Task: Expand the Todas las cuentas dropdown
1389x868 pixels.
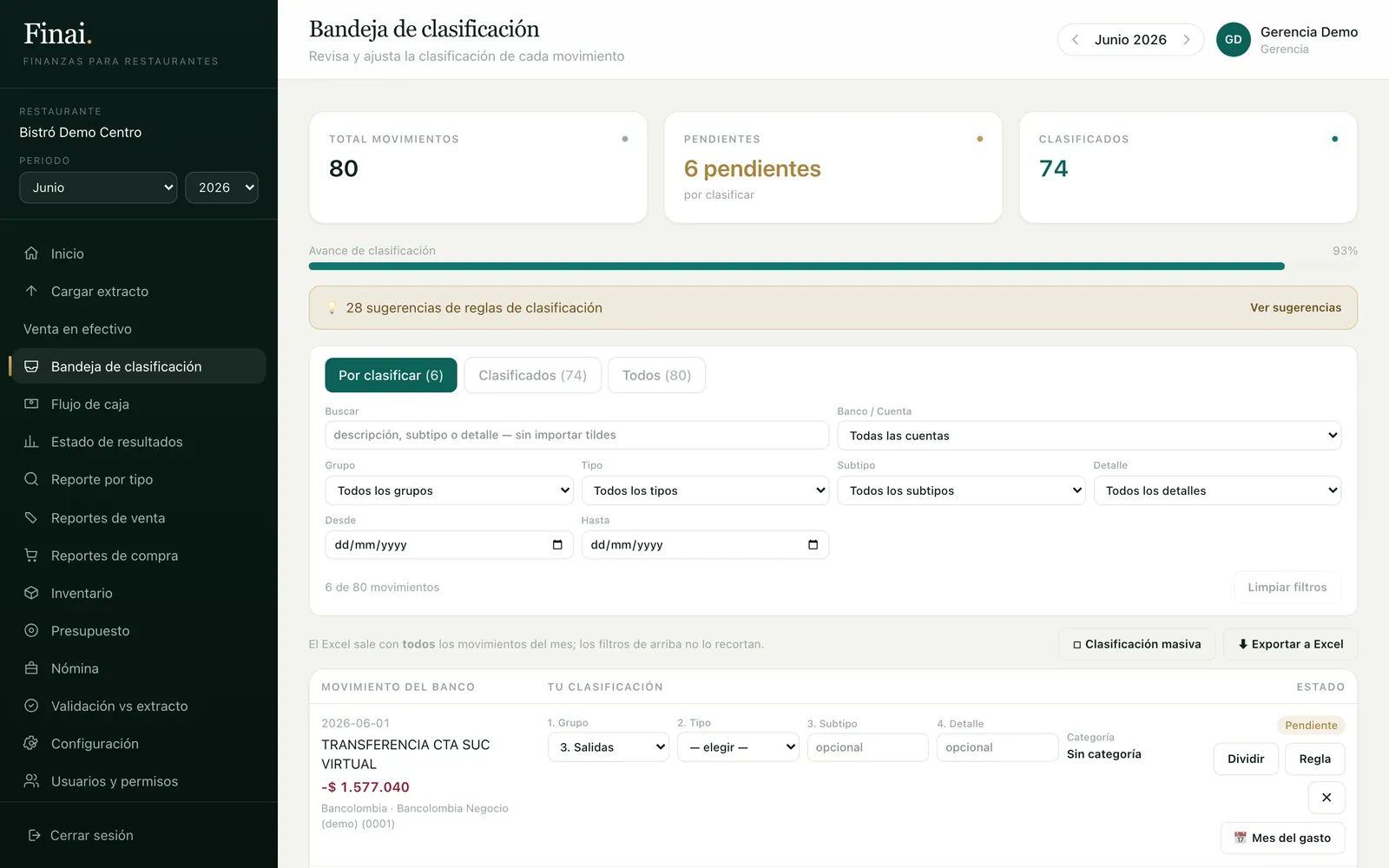Action: point(1089,436)
